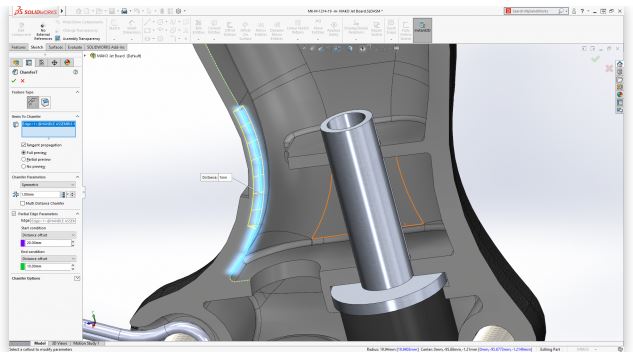
Task: Collapse the Feature Type section
Action: pos(77,92)
